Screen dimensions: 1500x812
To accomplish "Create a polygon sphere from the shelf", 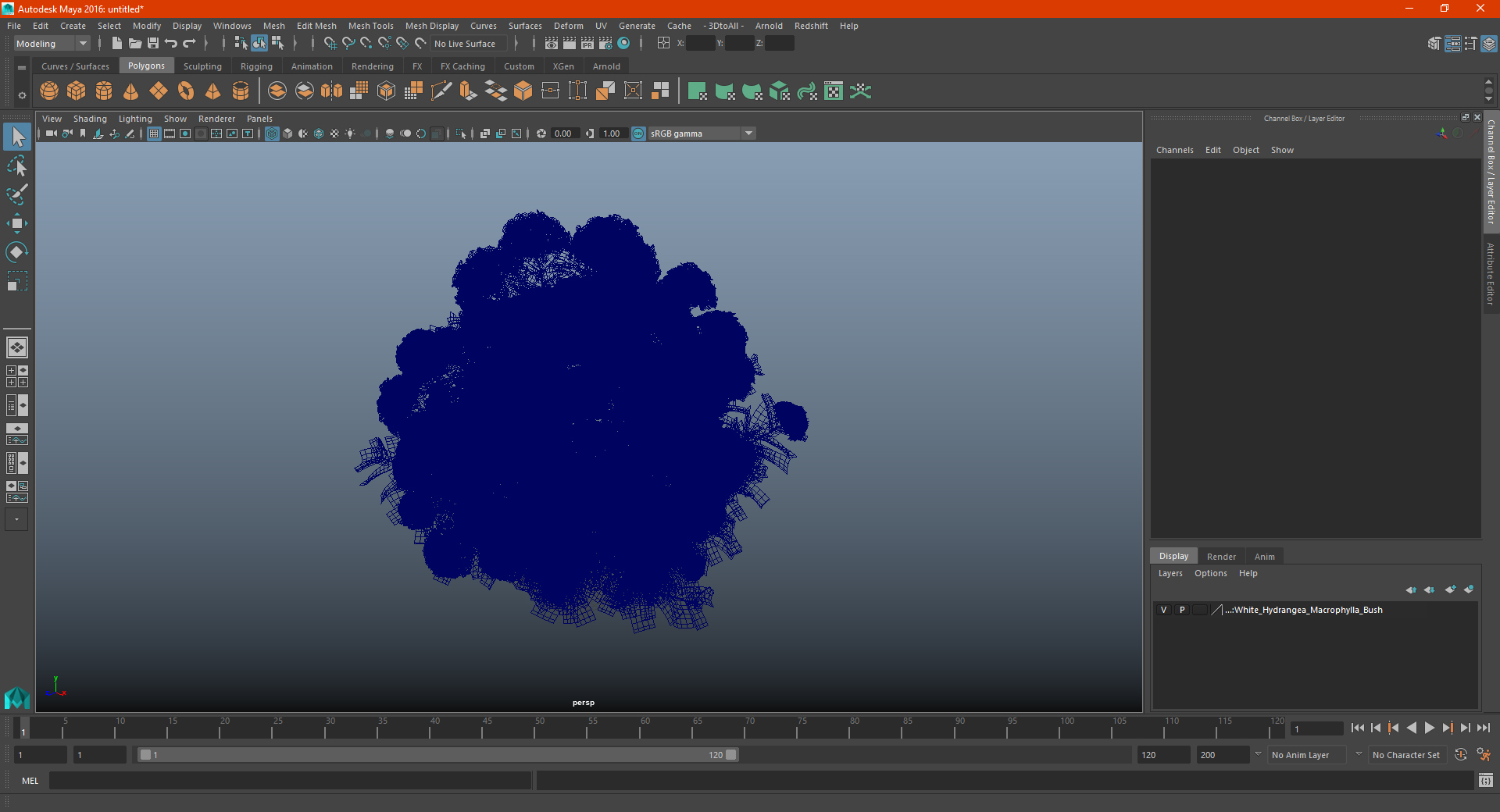I will (49, 91).
